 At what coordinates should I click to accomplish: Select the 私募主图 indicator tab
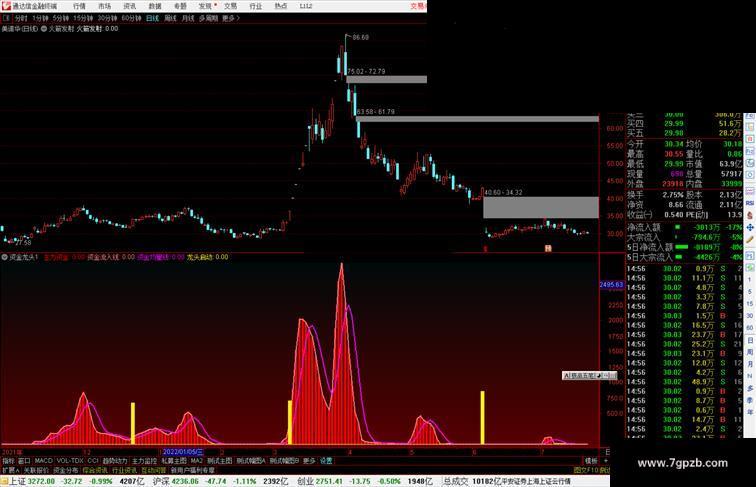(x=174, y=461)
